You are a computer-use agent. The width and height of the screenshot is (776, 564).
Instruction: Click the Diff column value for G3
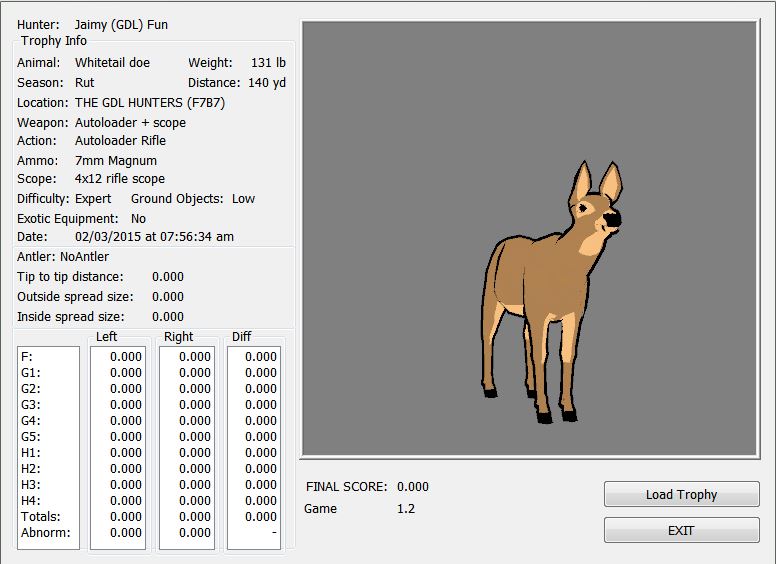coord(261,404)
